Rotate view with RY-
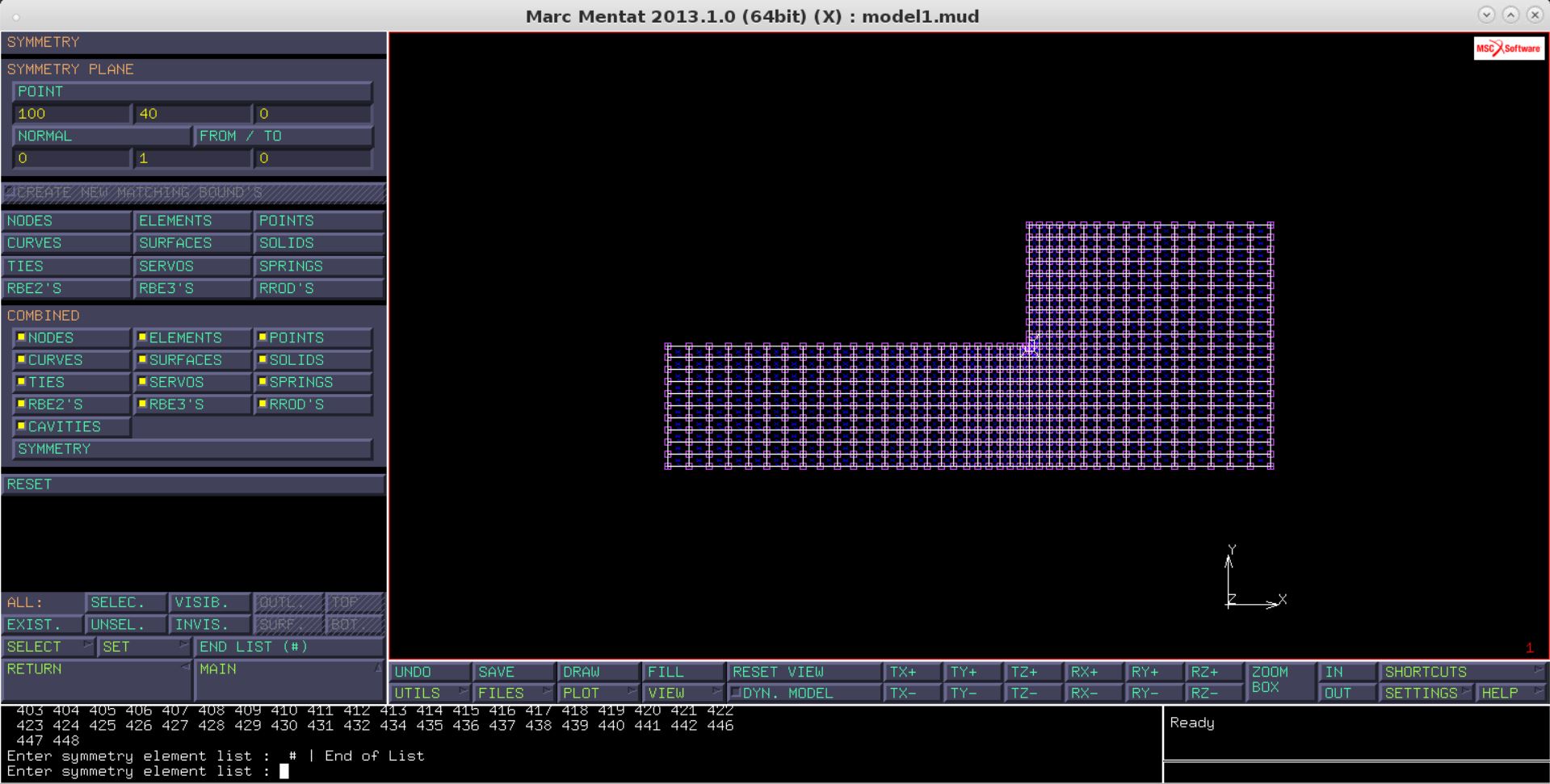This screenshot has width=1550, height=784. click(x=1155, y=693)
